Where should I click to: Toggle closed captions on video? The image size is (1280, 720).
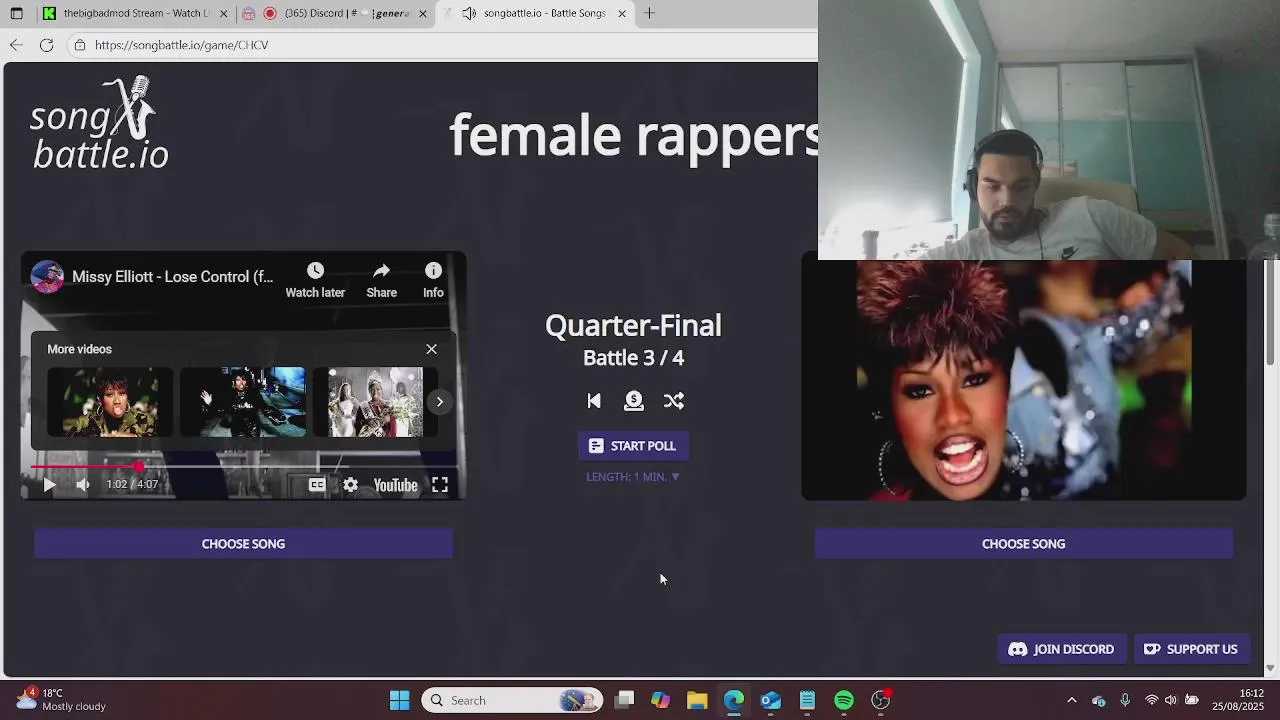click(317, 485)
